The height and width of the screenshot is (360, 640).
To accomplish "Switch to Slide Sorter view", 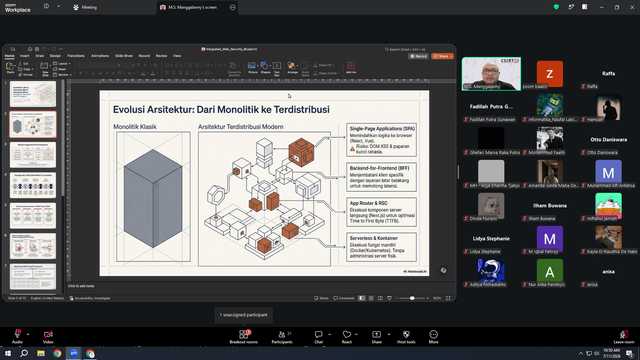I will coord(371,298).
